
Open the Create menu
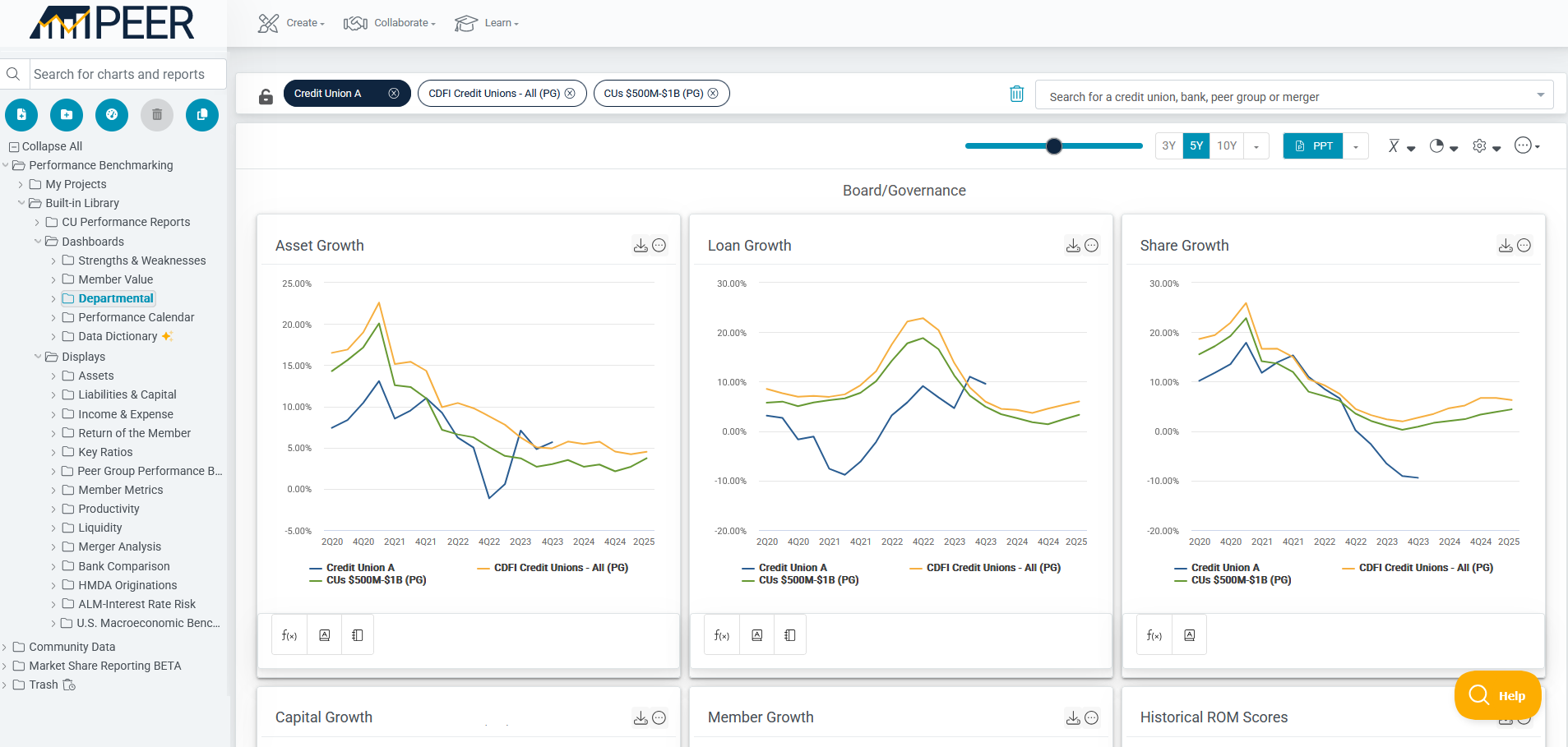click(x=292, y=23)
